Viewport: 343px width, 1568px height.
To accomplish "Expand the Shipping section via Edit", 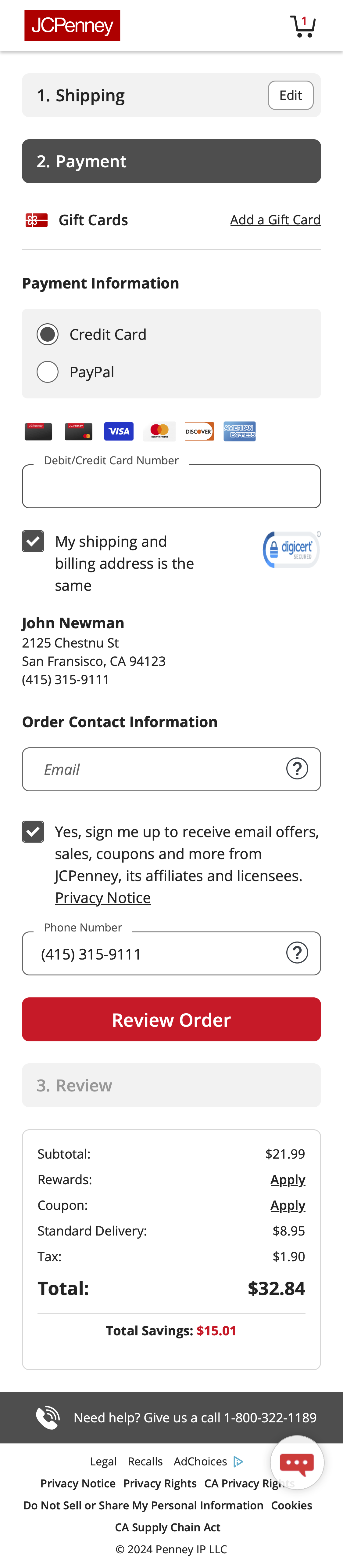I will [x=290, y=95].
